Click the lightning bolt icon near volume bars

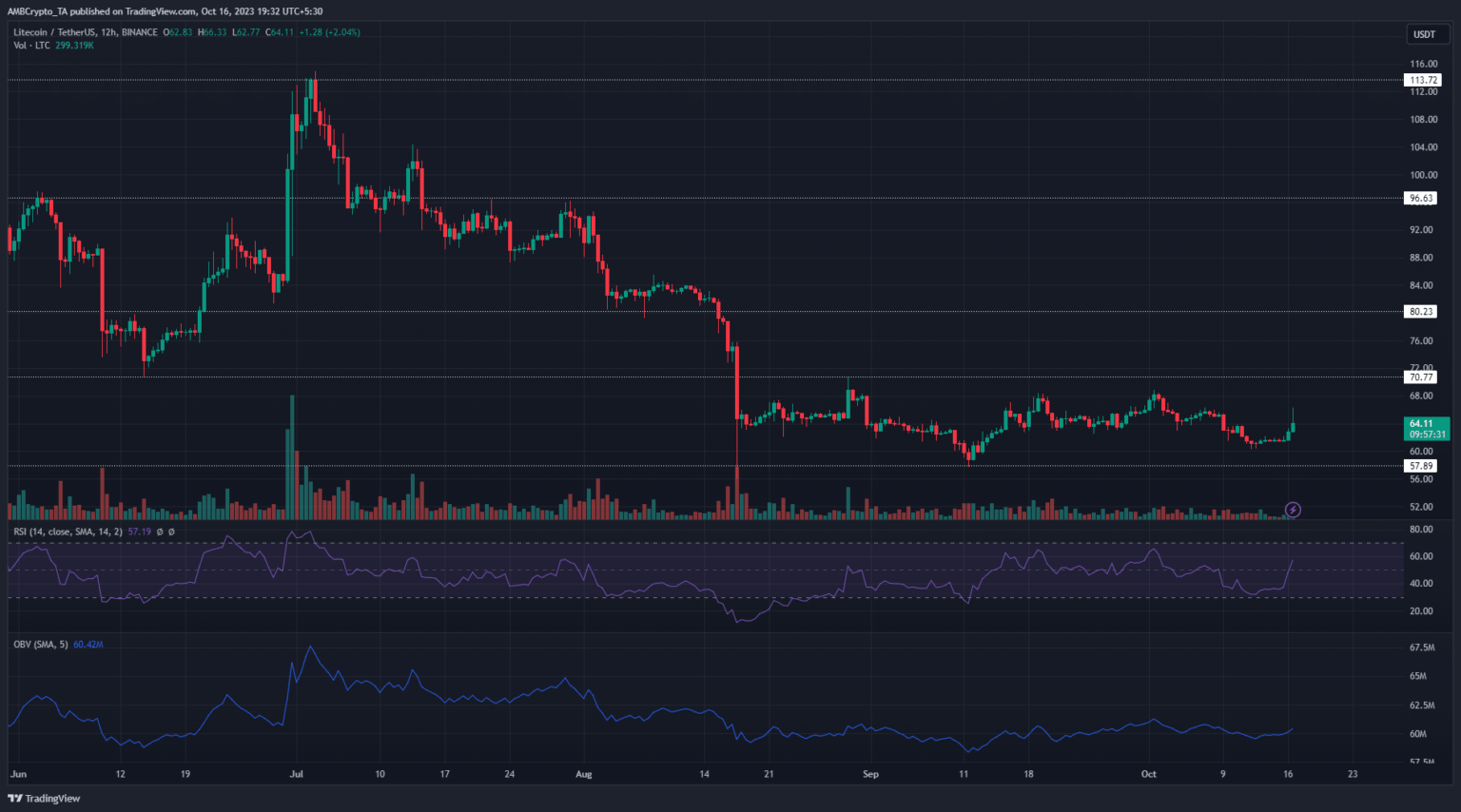point(1293,510)
